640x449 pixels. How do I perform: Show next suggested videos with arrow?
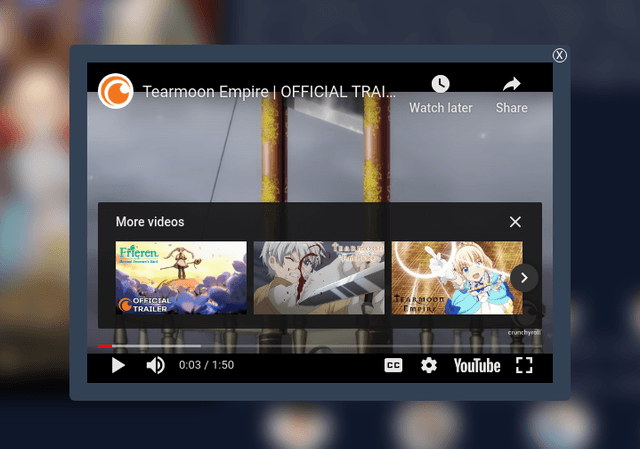tap(524, 278)
